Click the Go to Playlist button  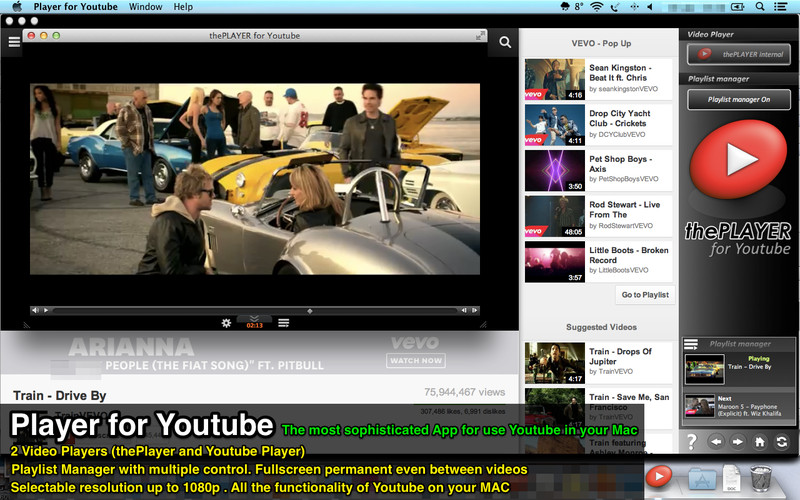click(x=645, y=295)
